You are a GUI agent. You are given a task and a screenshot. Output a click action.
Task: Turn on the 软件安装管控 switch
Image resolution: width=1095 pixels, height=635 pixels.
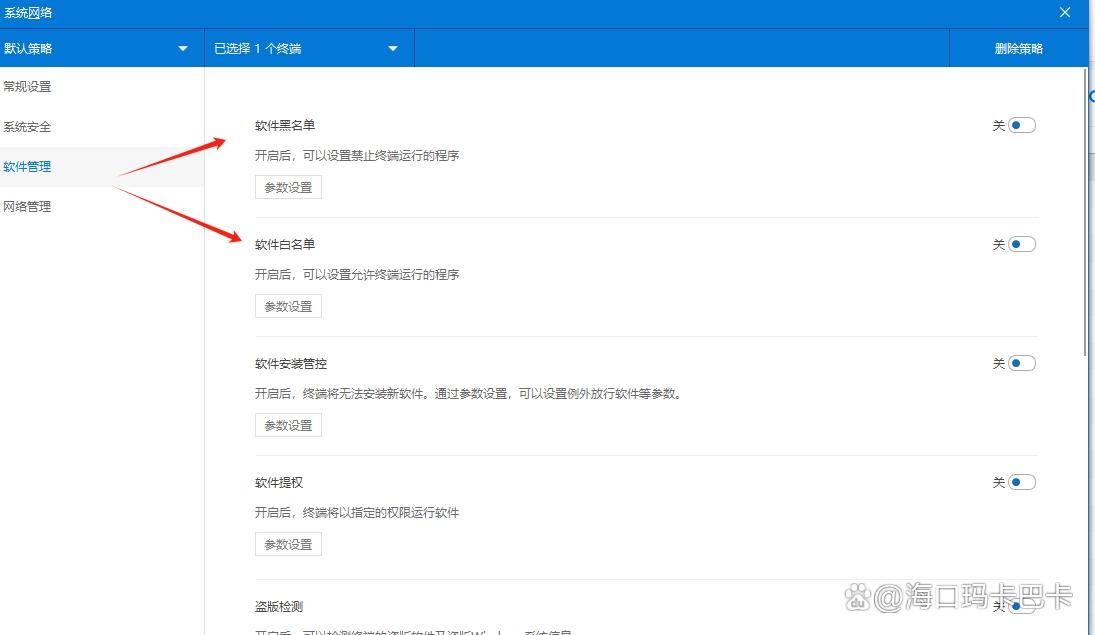coord(1021,362)
